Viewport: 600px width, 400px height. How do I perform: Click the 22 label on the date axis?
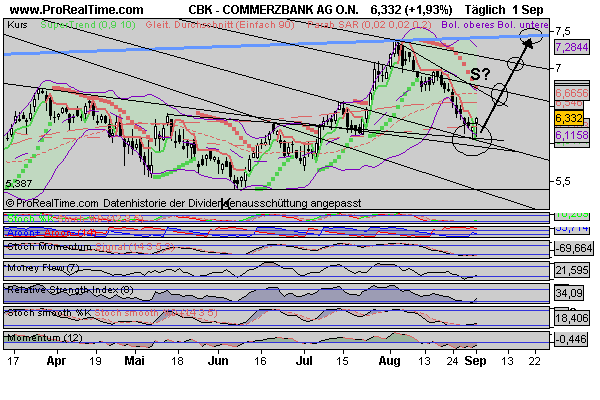(x=535, y=361)
